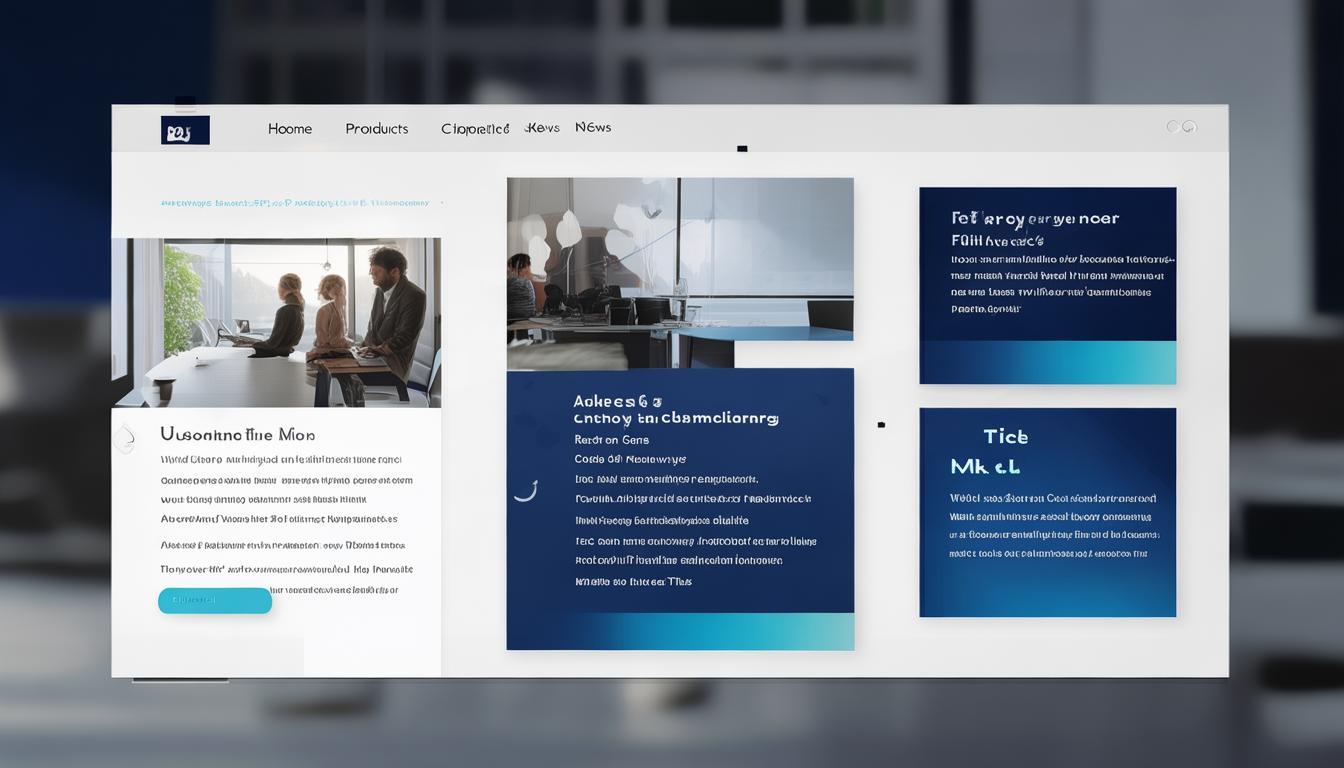Click the dark blue site logo

(x=185, y=130)
